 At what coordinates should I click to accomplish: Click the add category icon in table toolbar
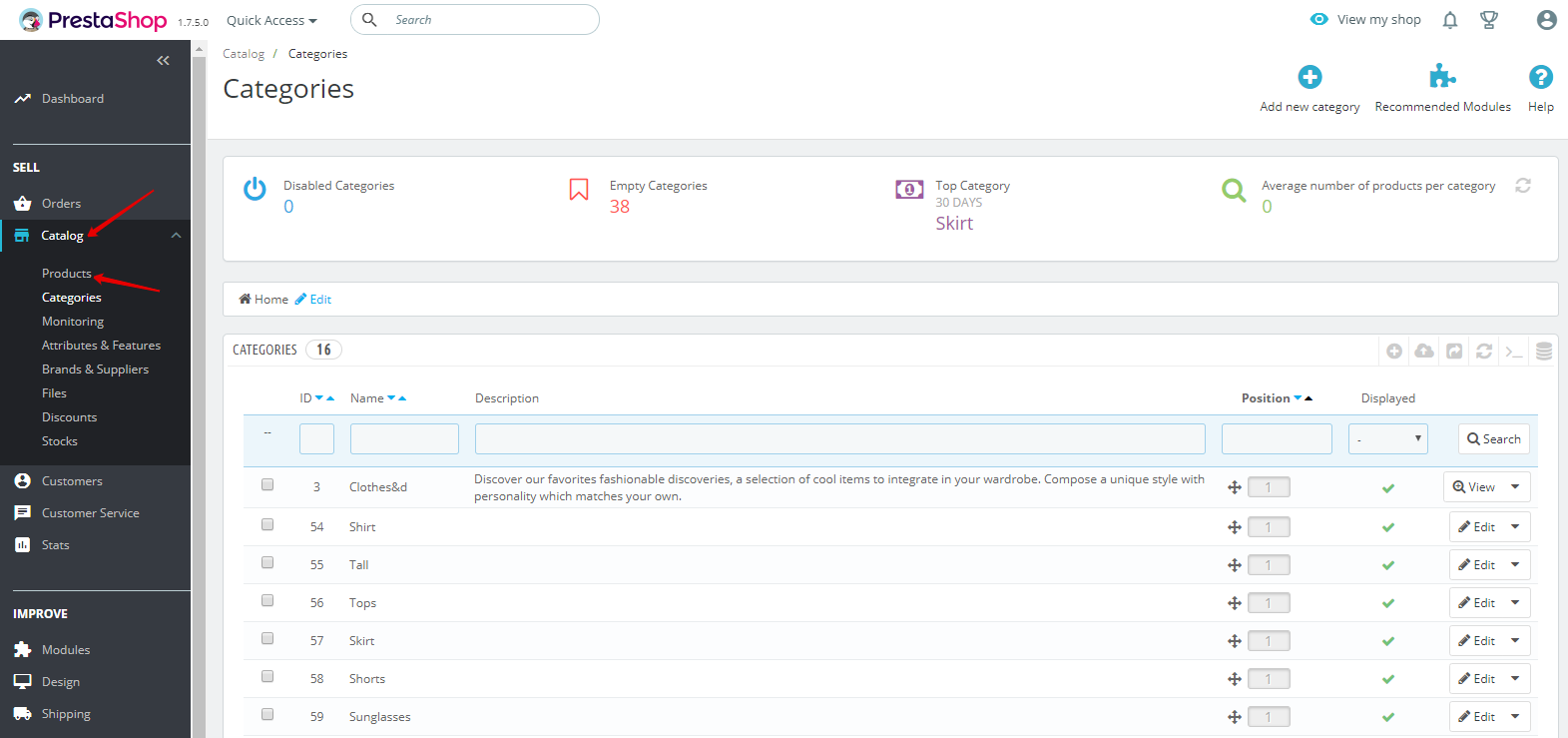1394,351
